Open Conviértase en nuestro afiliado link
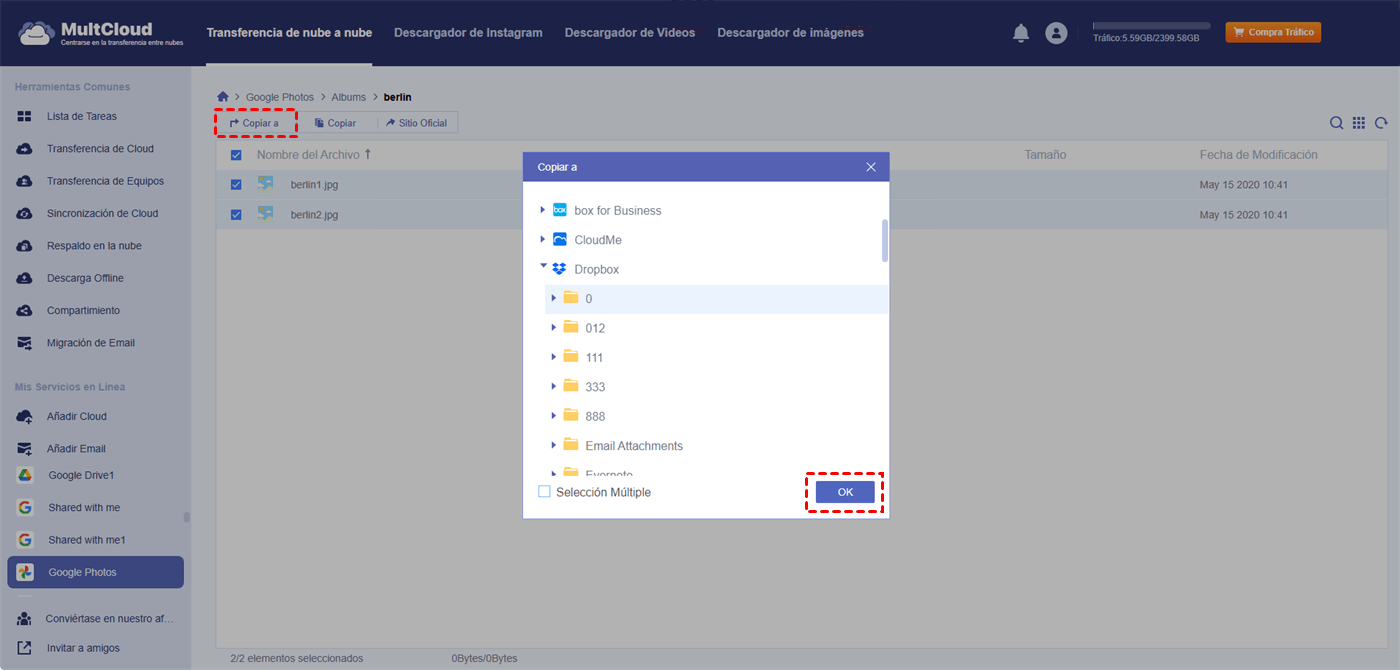Viewport: 1400px width, 670px height. pos(110,619)
